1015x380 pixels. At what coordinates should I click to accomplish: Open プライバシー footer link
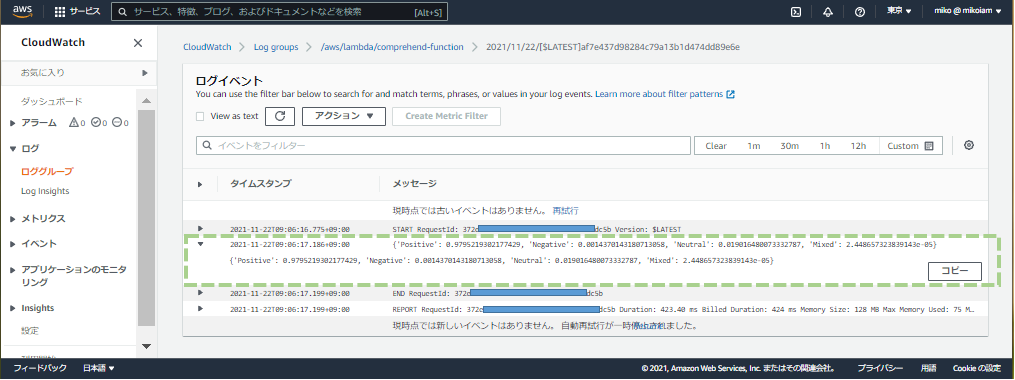(880, 368)
